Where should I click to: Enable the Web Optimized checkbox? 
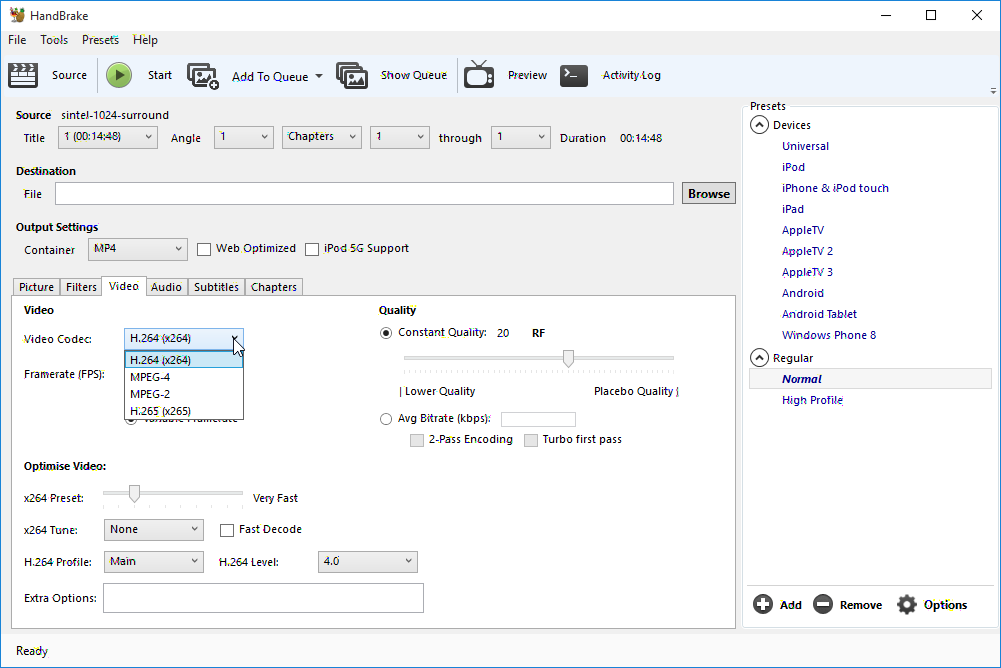click(x=204, y=249)
